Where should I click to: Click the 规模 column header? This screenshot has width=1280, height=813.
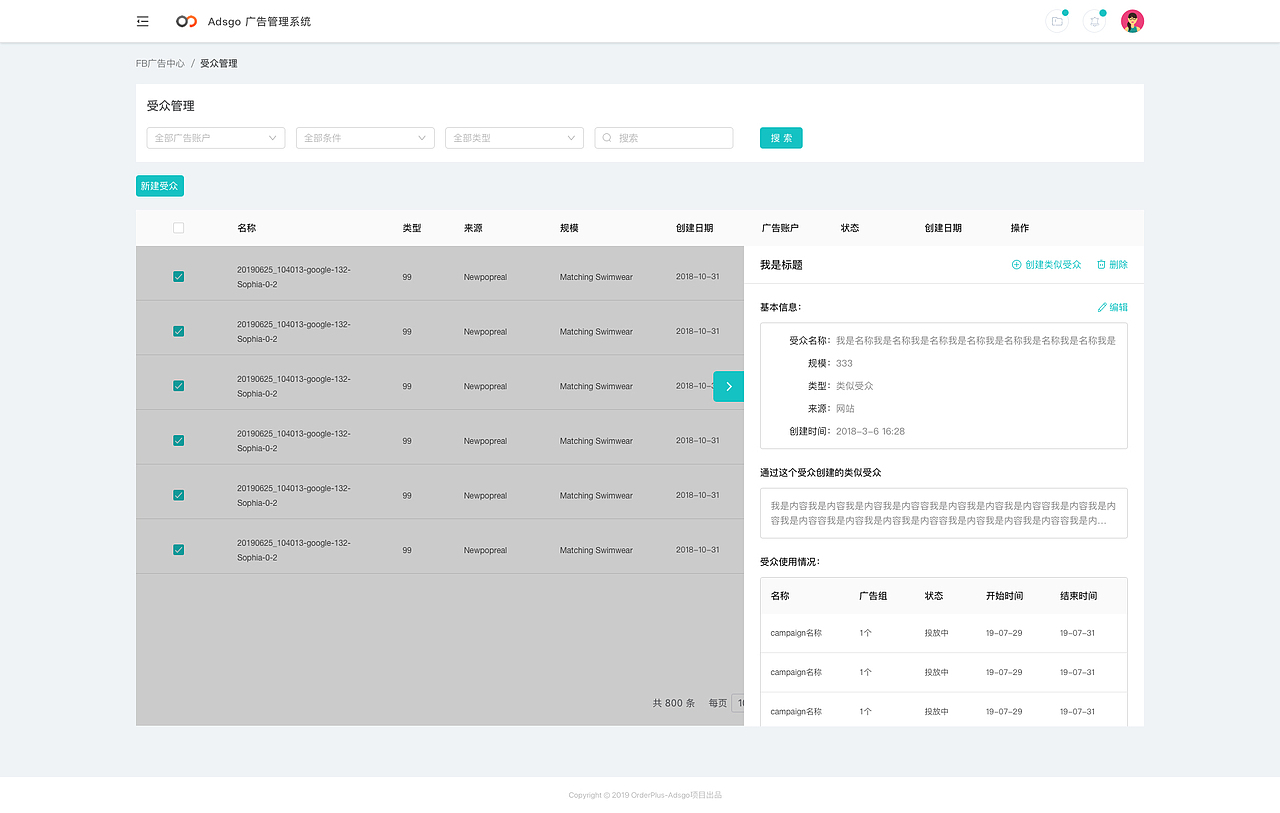(569, 228)
